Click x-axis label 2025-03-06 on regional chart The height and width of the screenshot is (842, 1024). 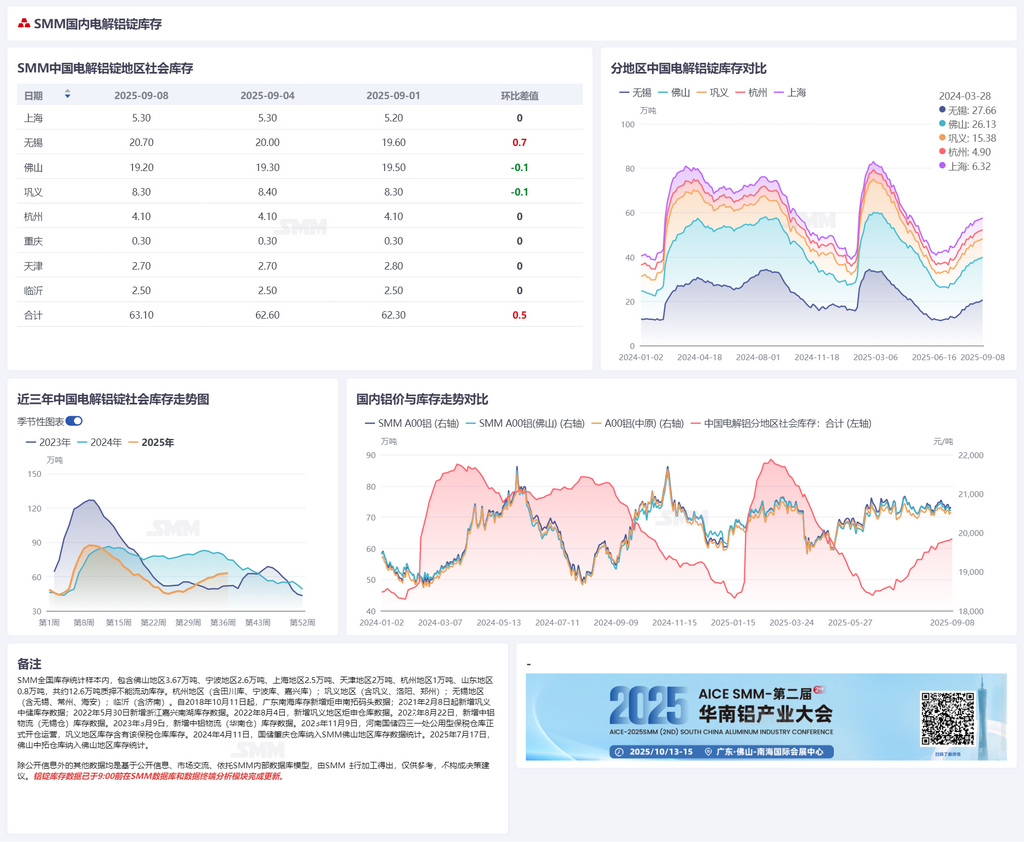pyautogui.click(x=875, y=357)
